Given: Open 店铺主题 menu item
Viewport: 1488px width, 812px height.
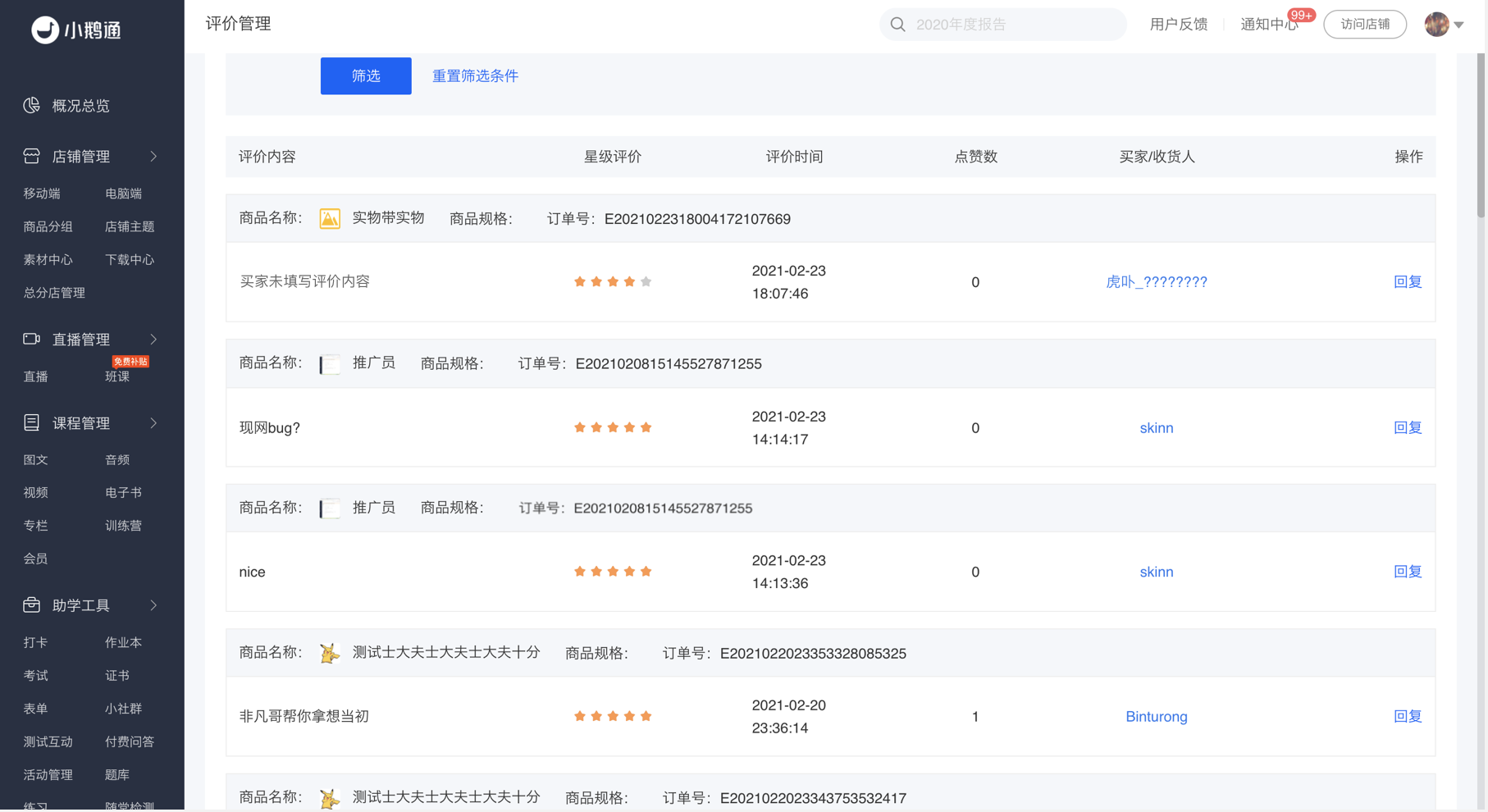Looking at the screenshot, I should pyautogui.click(x=130, y=226).
